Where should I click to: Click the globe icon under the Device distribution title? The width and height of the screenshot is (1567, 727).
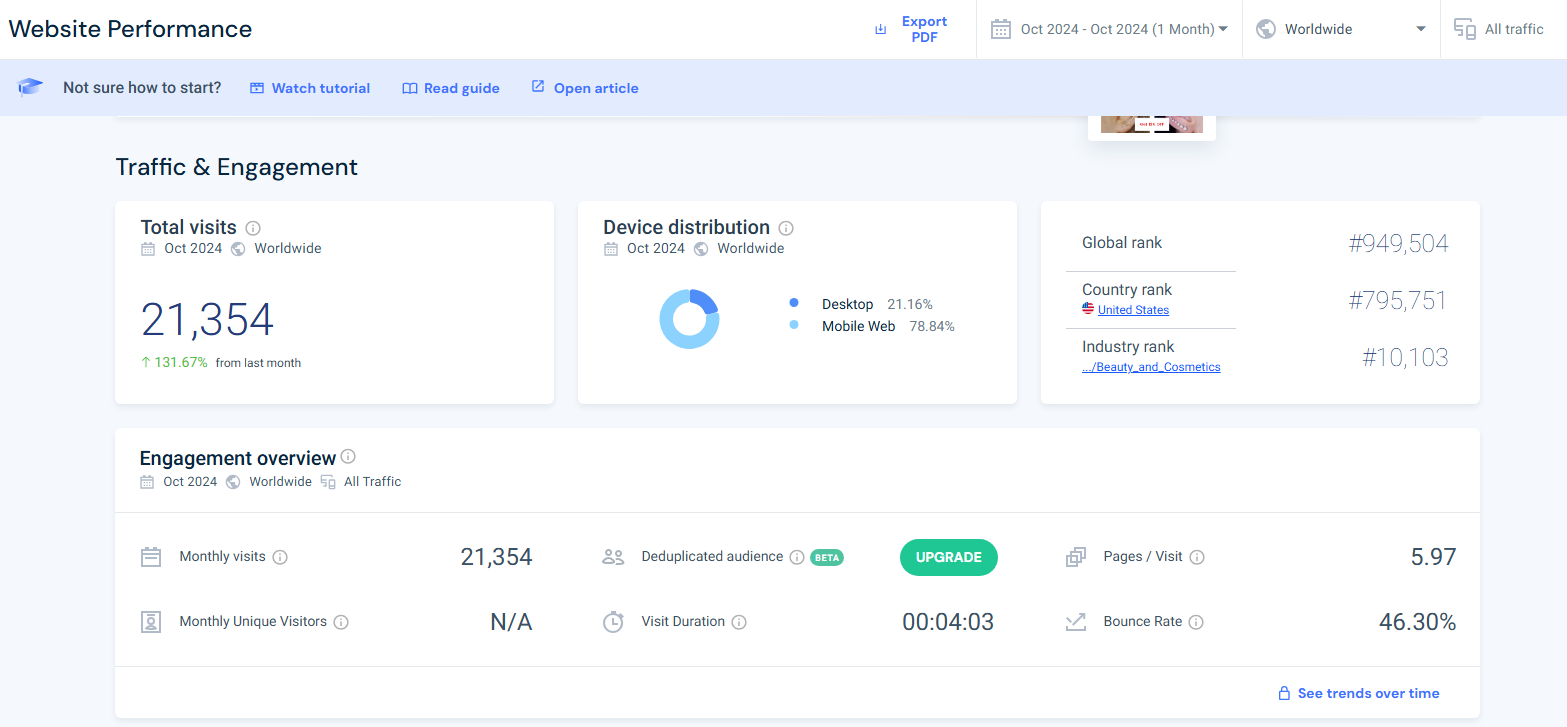[701, 249]
